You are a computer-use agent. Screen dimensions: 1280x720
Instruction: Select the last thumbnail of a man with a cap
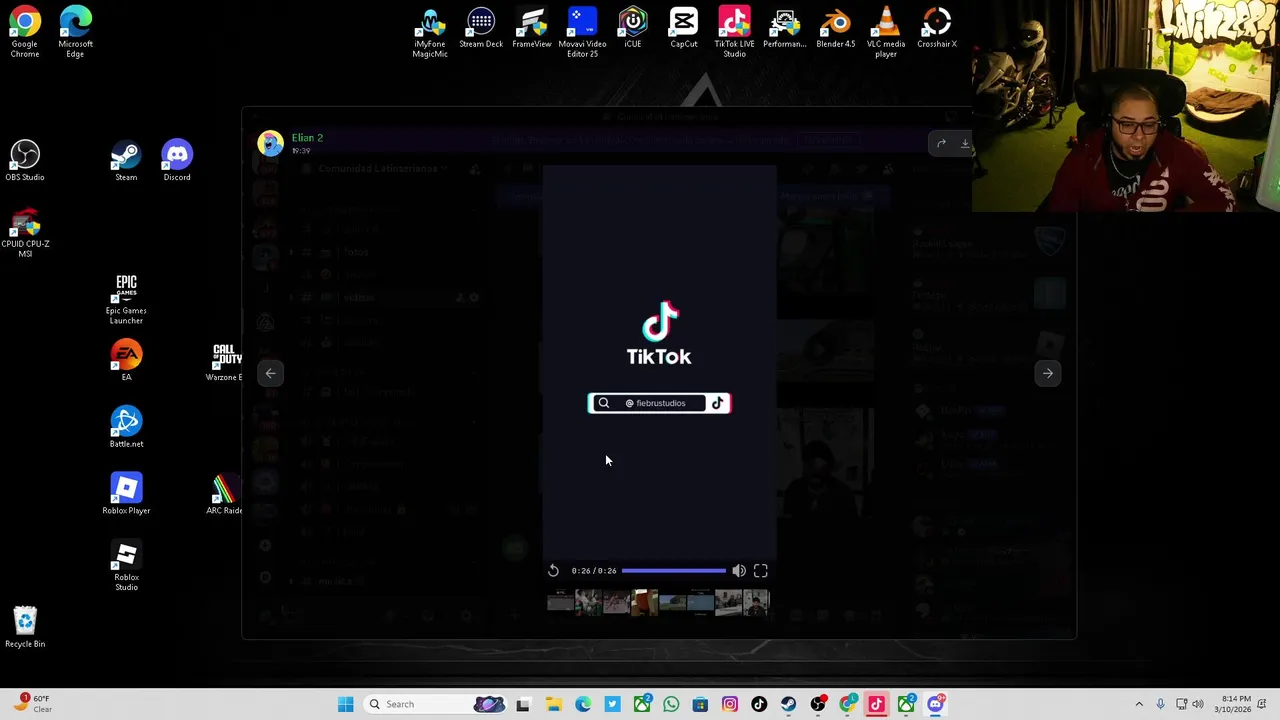coord(756,602)
